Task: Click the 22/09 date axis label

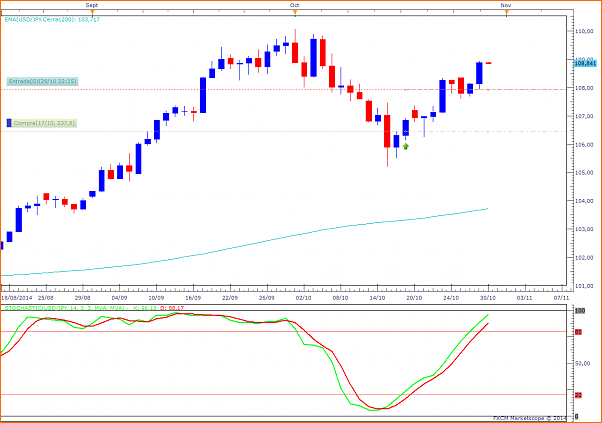Action: pos(230,298)
